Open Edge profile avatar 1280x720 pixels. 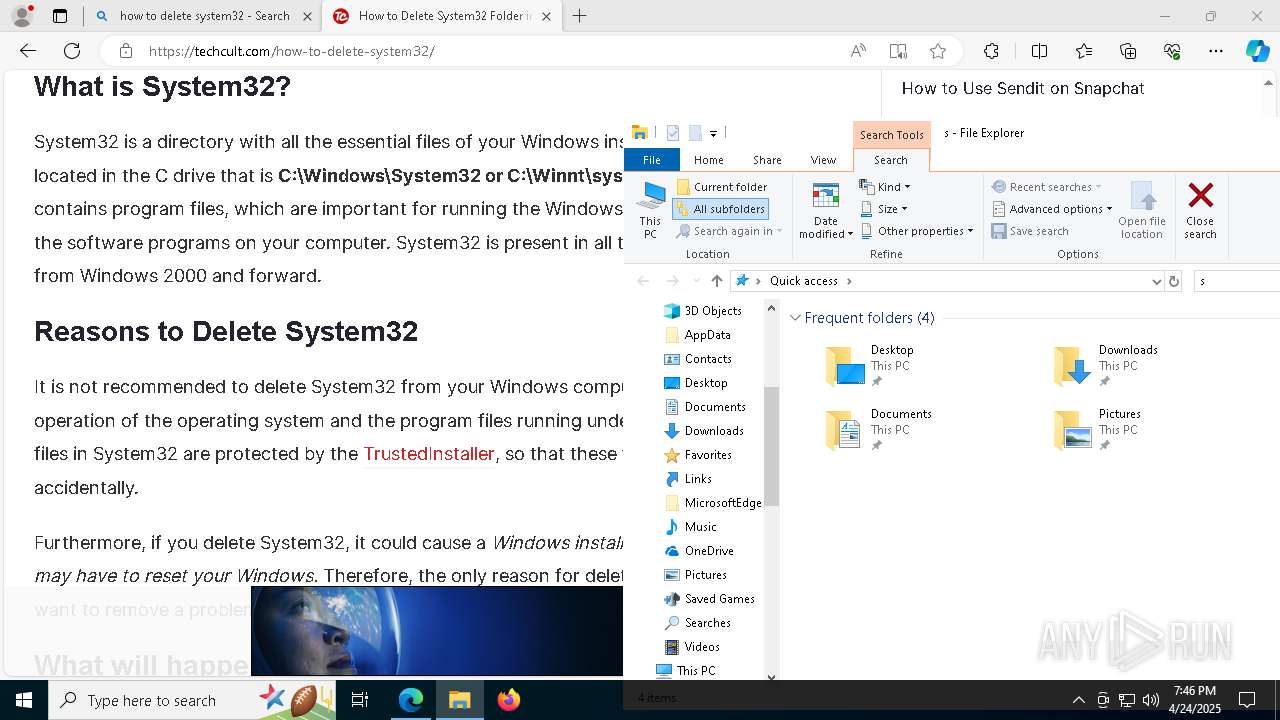click(22, 16)
